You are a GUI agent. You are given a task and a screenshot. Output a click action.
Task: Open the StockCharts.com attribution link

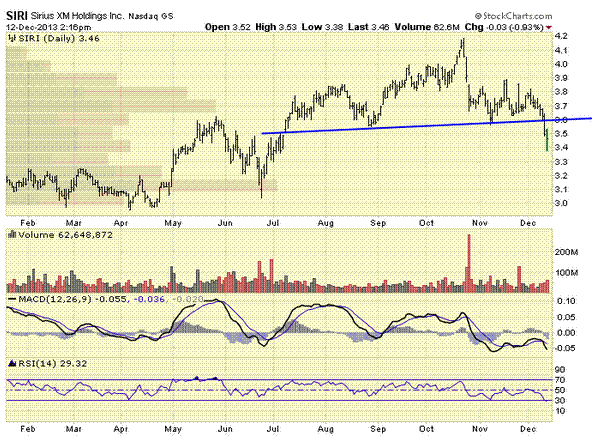pos(513,16)
